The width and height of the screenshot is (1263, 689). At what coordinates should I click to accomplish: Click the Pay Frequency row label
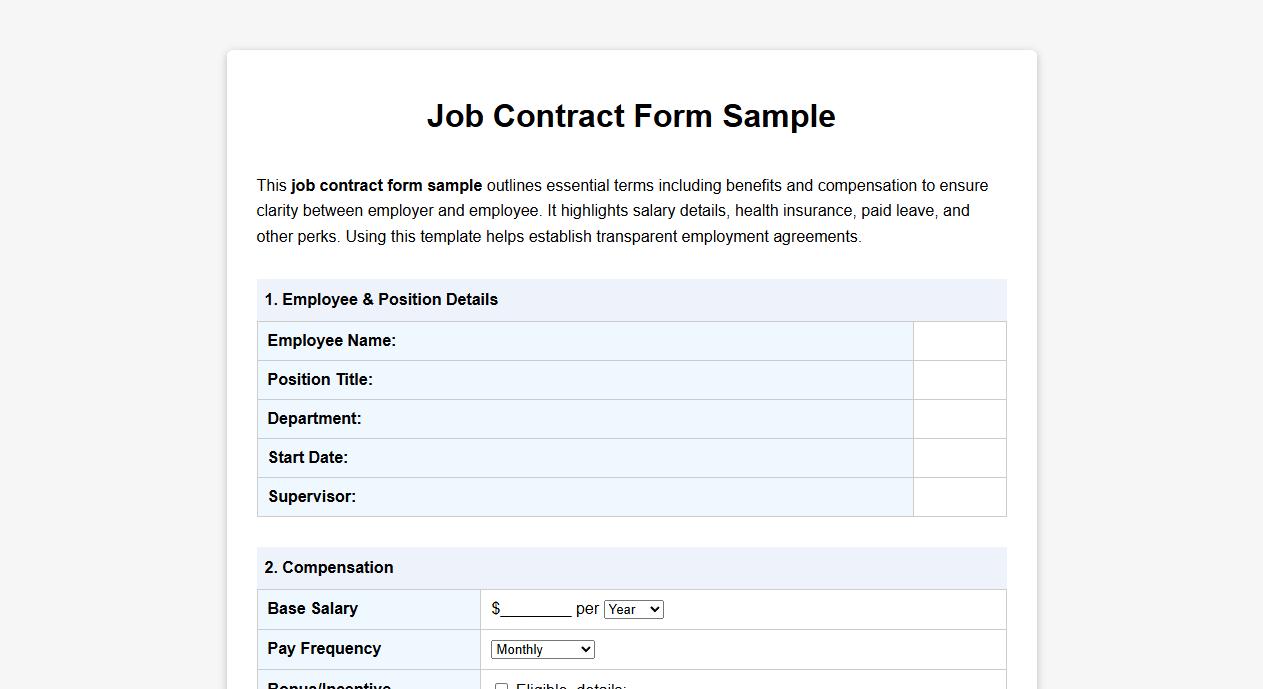322,649
